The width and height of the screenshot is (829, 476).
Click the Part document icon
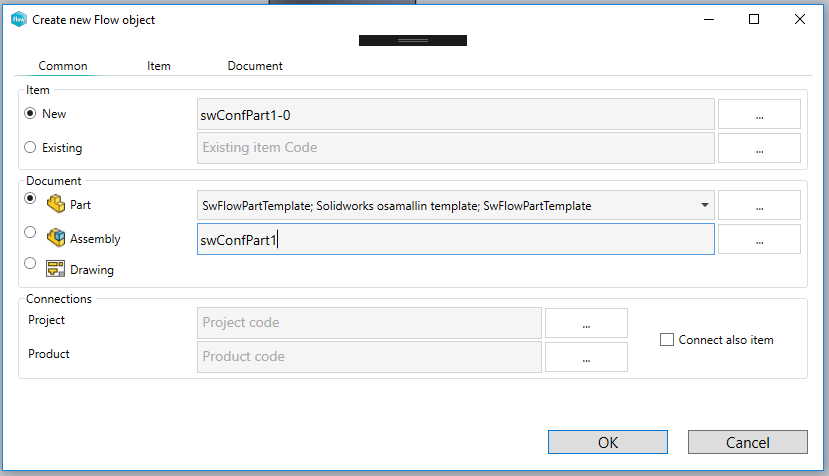click(x=56, y=205)
